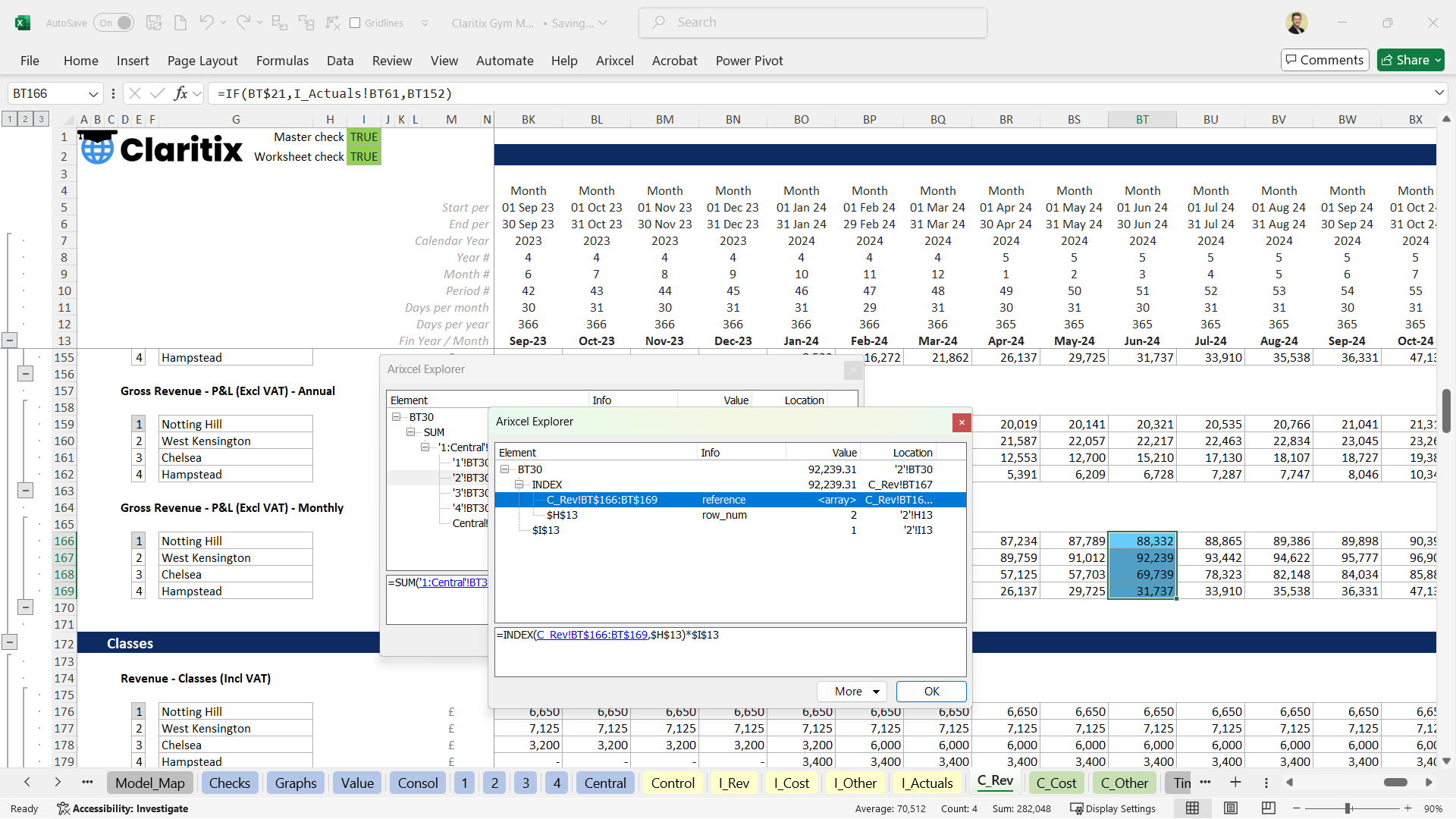Viewport: 1456px width, 819px height.
Task: Toggle the AutoSave switch
Action: tap(114, 23)
